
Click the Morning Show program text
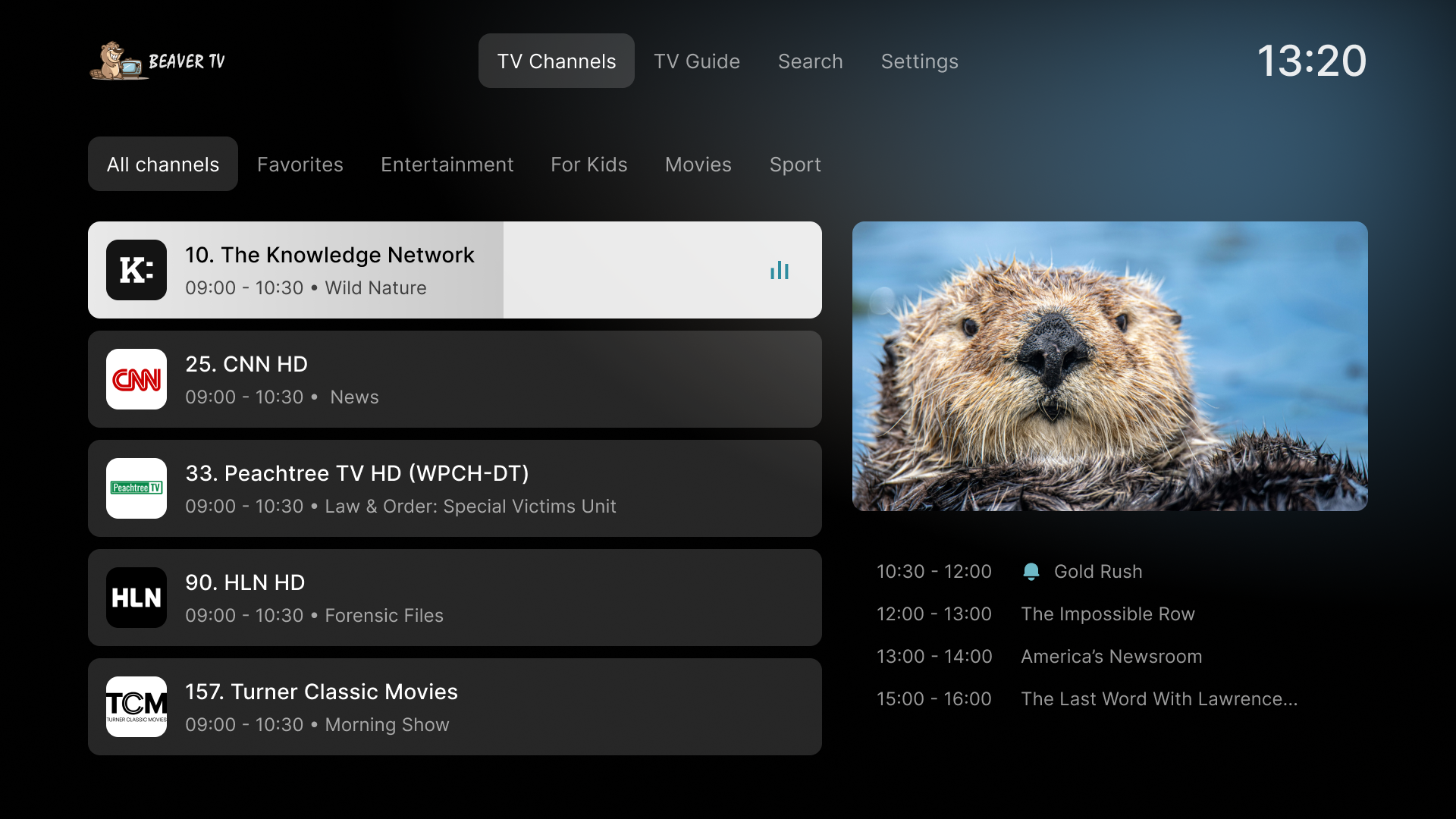(x=388, y=725)
